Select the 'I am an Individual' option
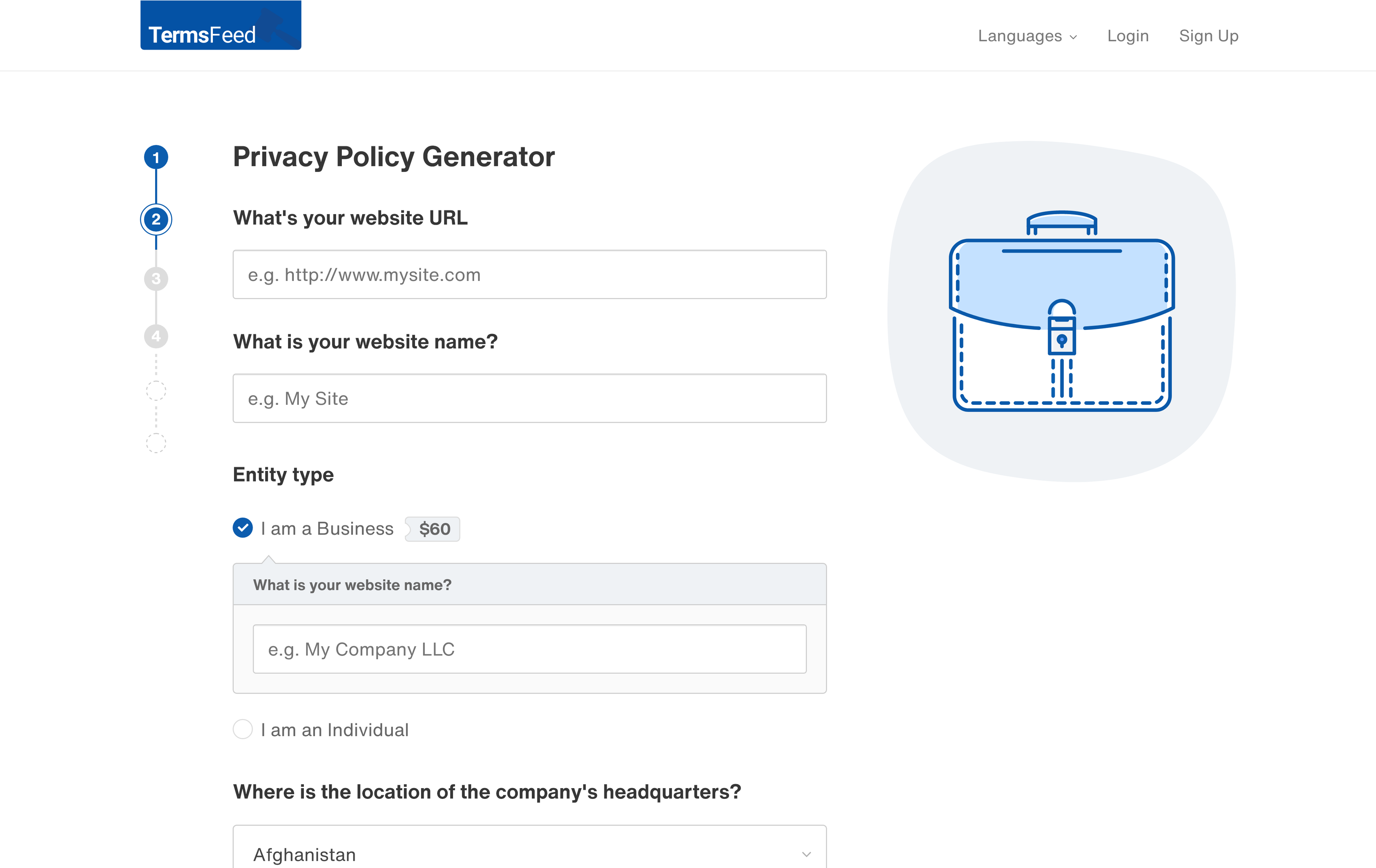This screenshot has height=868, width=1376. (243, 729)
